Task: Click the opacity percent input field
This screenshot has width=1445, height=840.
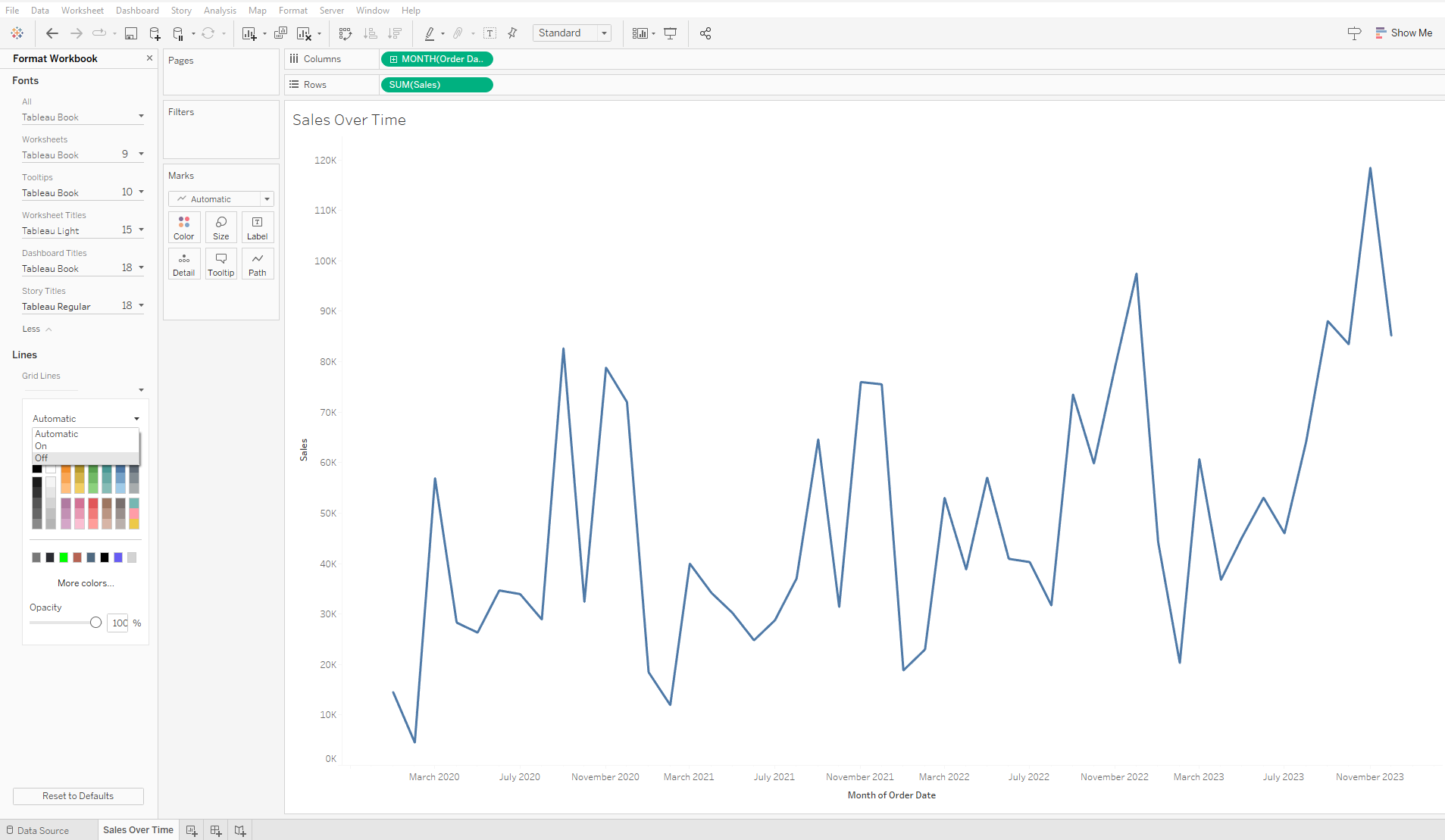Action: point(118,623)
